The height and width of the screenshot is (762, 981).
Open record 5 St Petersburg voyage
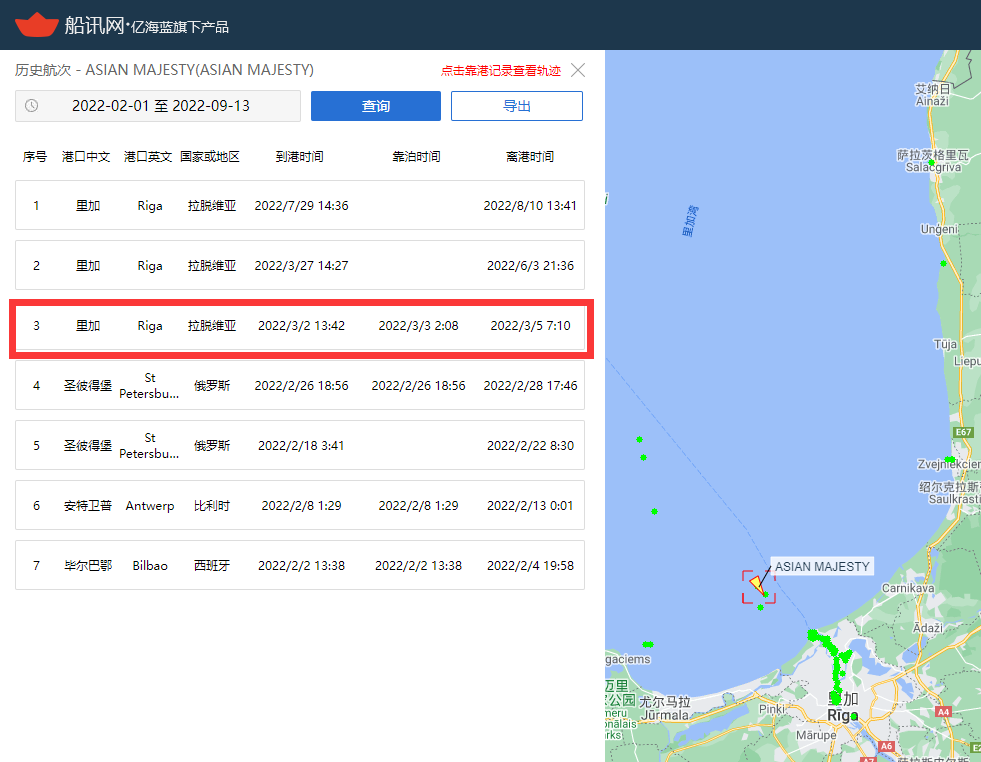tap(300, 445)
